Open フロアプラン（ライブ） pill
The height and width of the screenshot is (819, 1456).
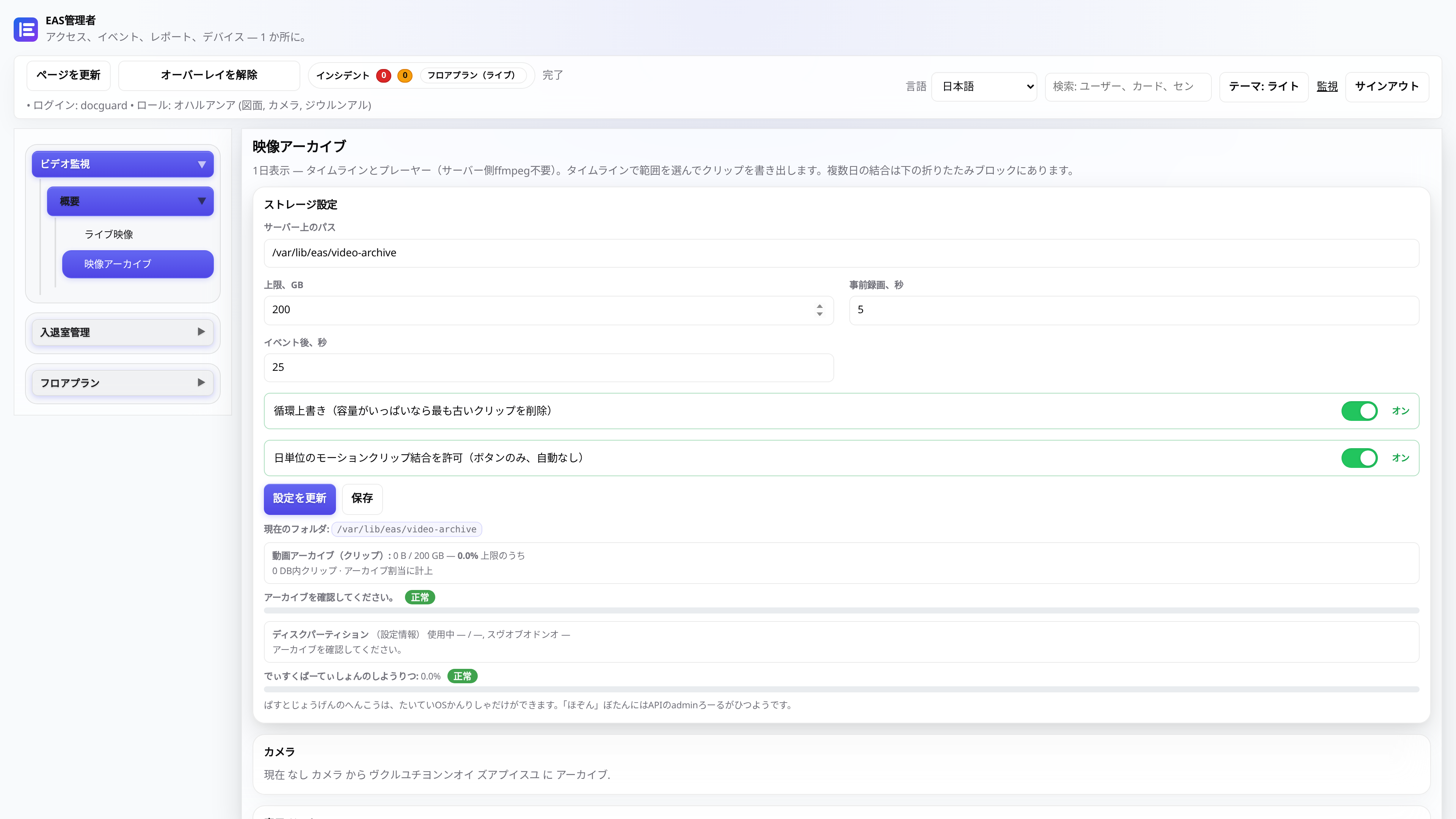tap(472, 75)
